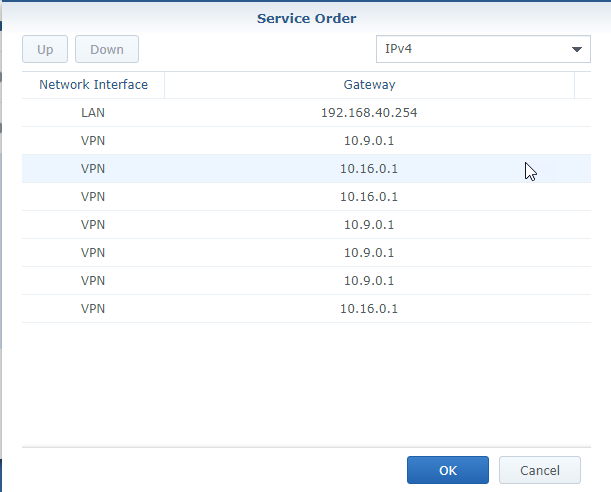Select the sixth row, VPN 10.9.0.1
The height and width of the screenshot is (492, 611).
coord(93,253)
